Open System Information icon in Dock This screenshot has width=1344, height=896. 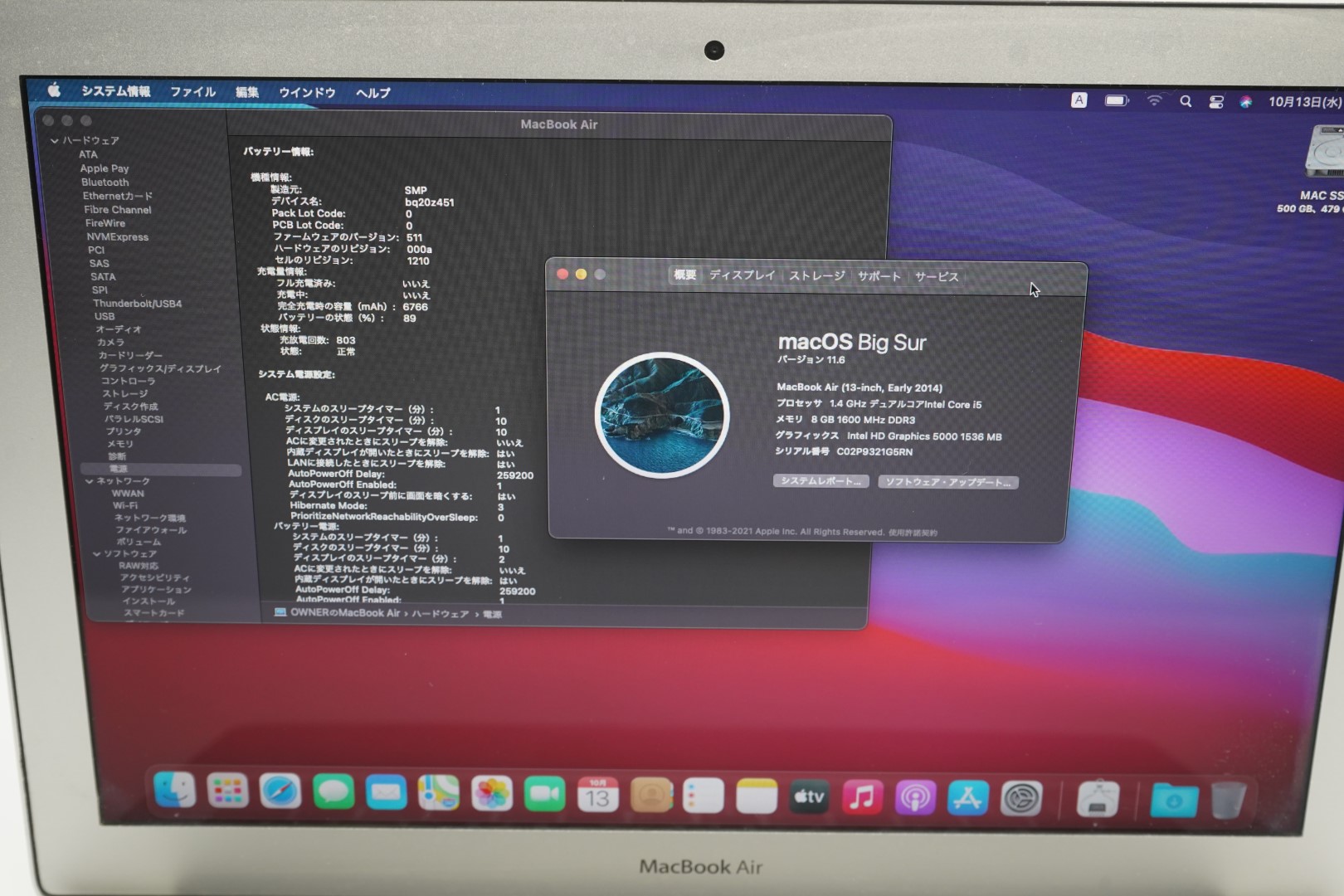tap(1097, 801)
